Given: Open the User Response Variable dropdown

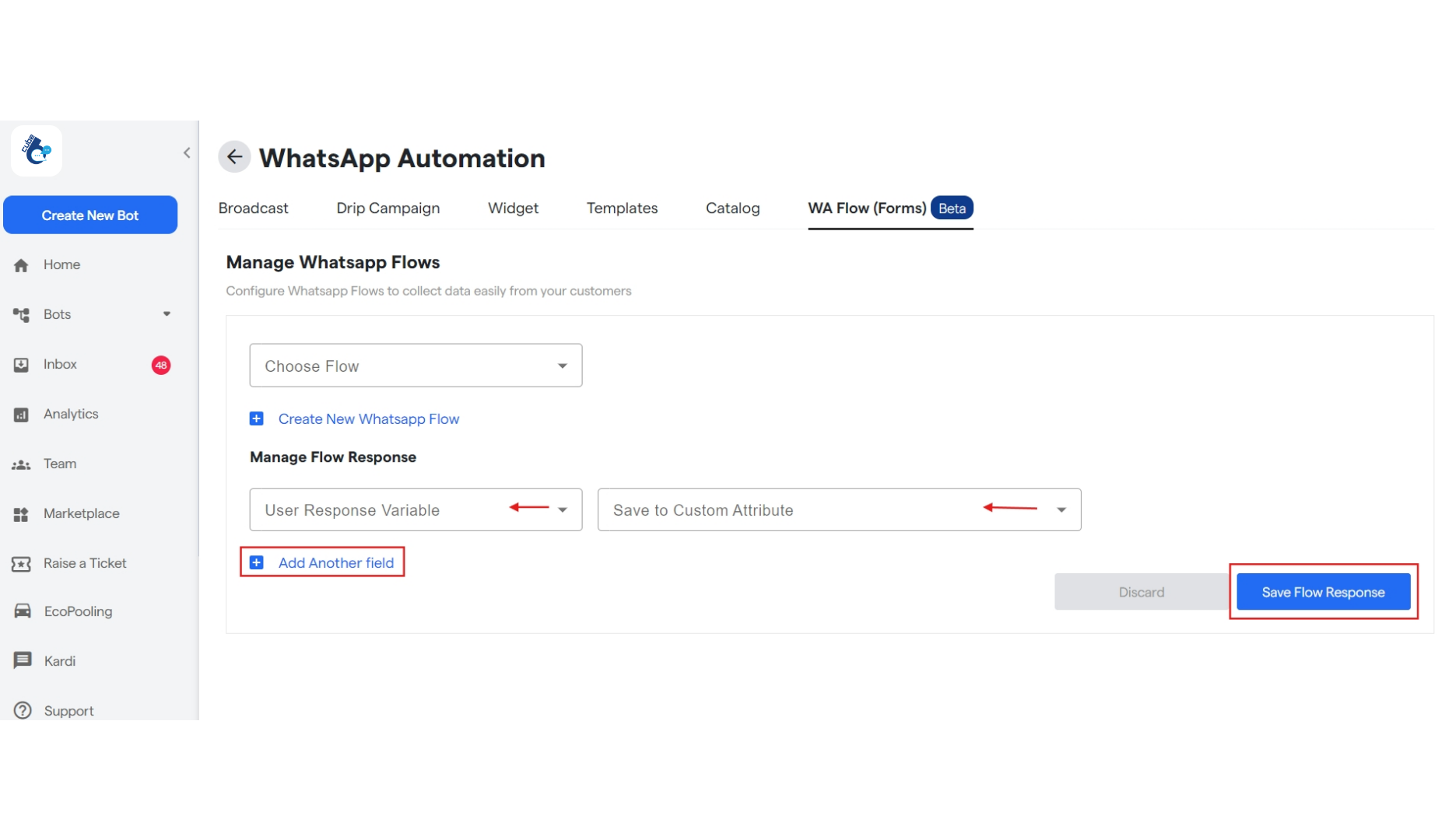Looking at the screenshot, I should 562,510.
